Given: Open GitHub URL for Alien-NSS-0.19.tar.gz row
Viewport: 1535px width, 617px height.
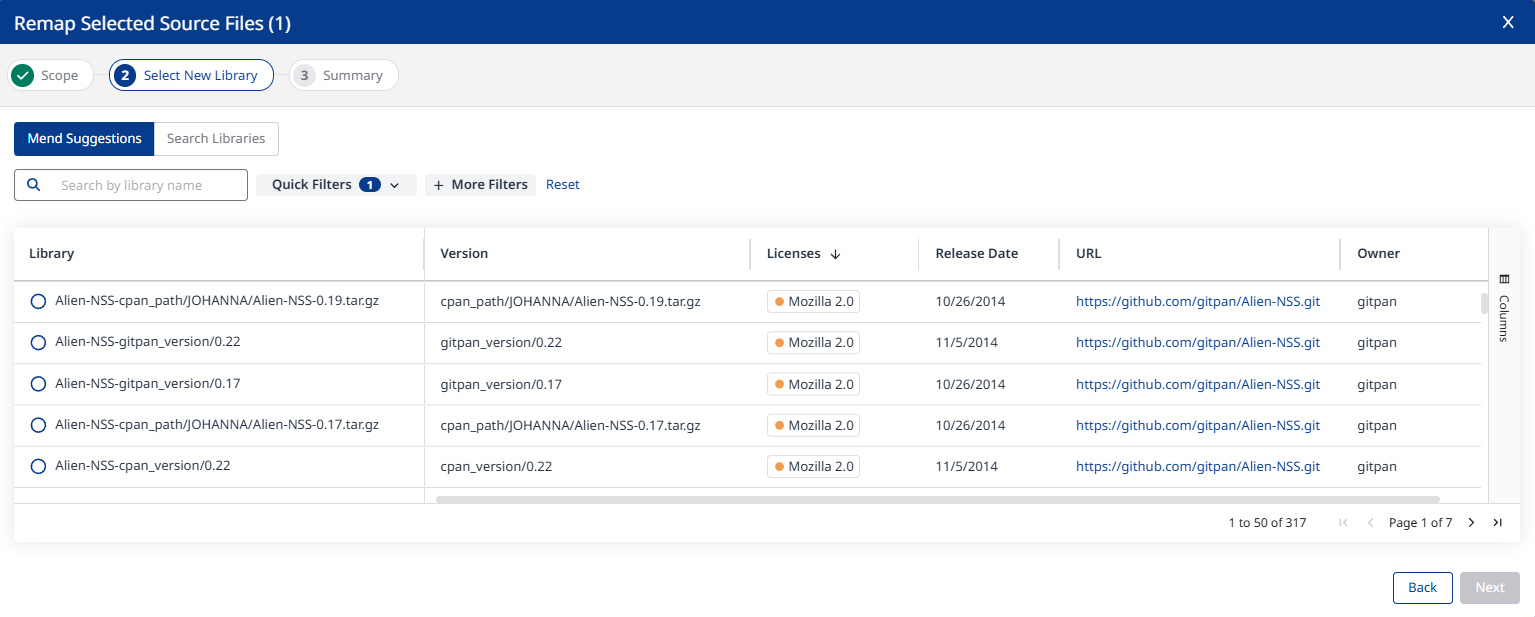Looking at the screenshot, I should (x=1197, y=301).
